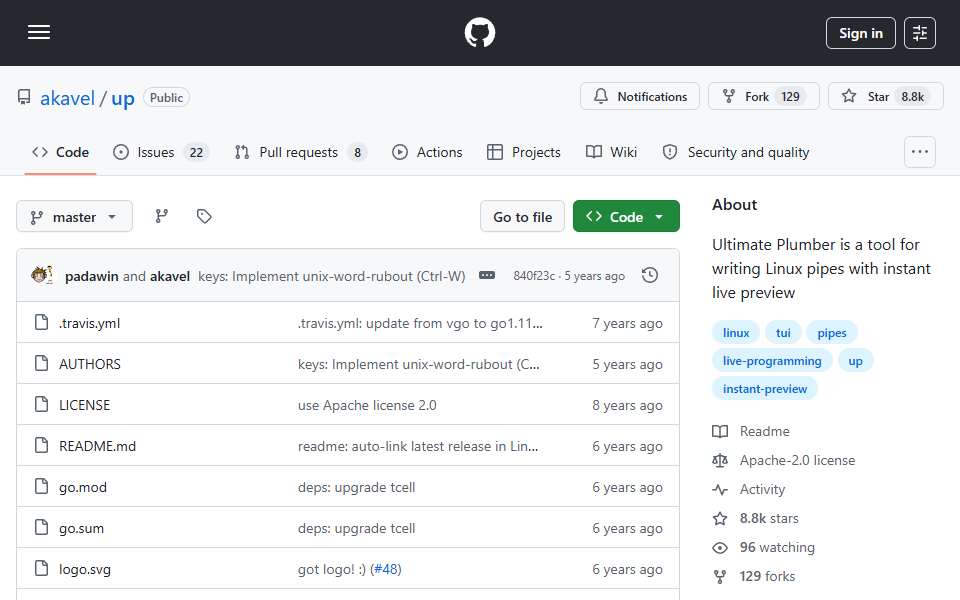Fork the repository
The height and width of the screenshot is (600, 960).
[763, 97]
